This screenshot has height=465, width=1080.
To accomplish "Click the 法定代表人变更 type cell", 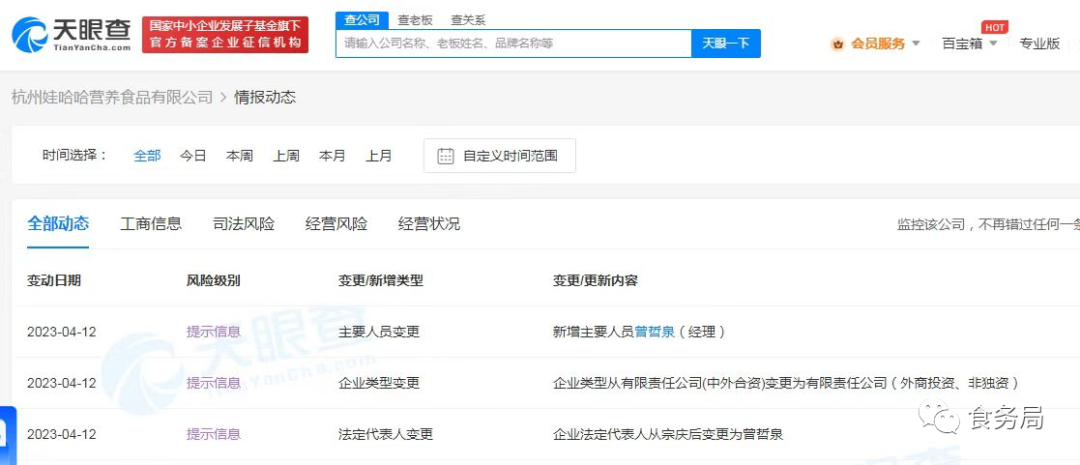I will (386, 434).
